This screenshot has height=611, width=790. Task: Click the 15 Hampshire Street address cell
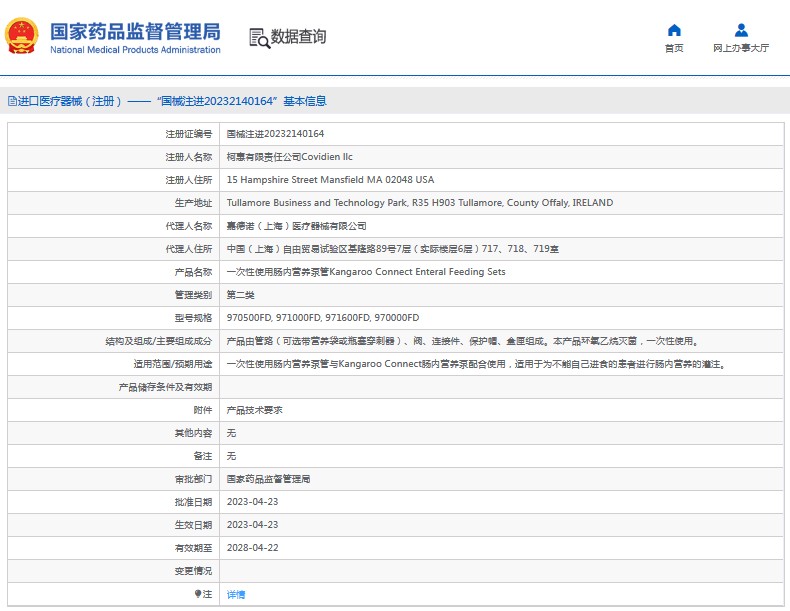coord(330,180)
